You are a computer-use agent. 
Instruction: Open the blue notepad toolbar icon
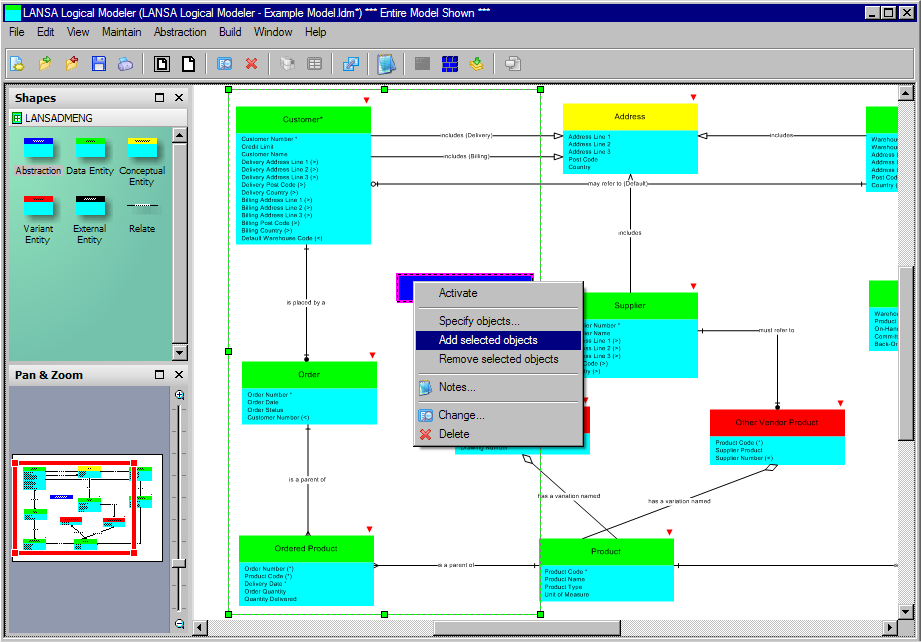(386, 63)
